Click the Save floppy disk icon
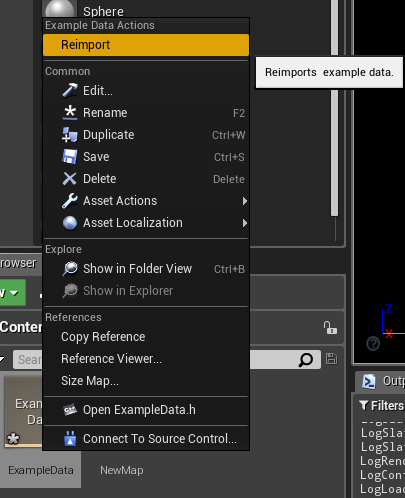This screenshot has height=498, width=405. 70,157
